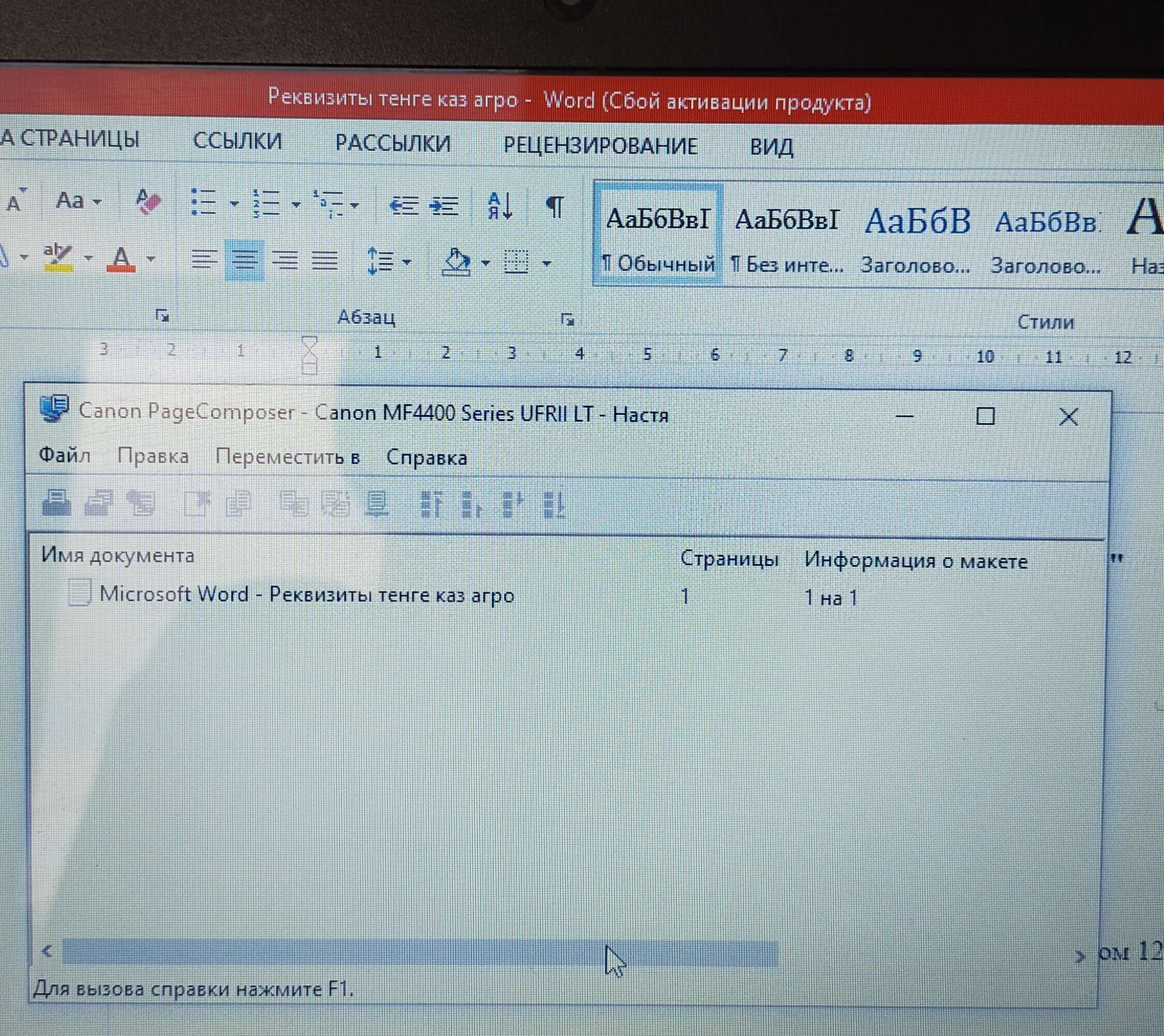
Task: Maximize the Canon PageComposer window
Action: tap(985, 416)
